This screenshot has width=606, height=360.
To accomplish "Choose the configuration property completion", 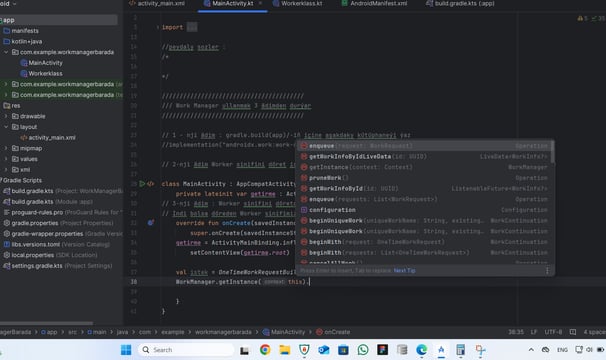I will point(424,210).
